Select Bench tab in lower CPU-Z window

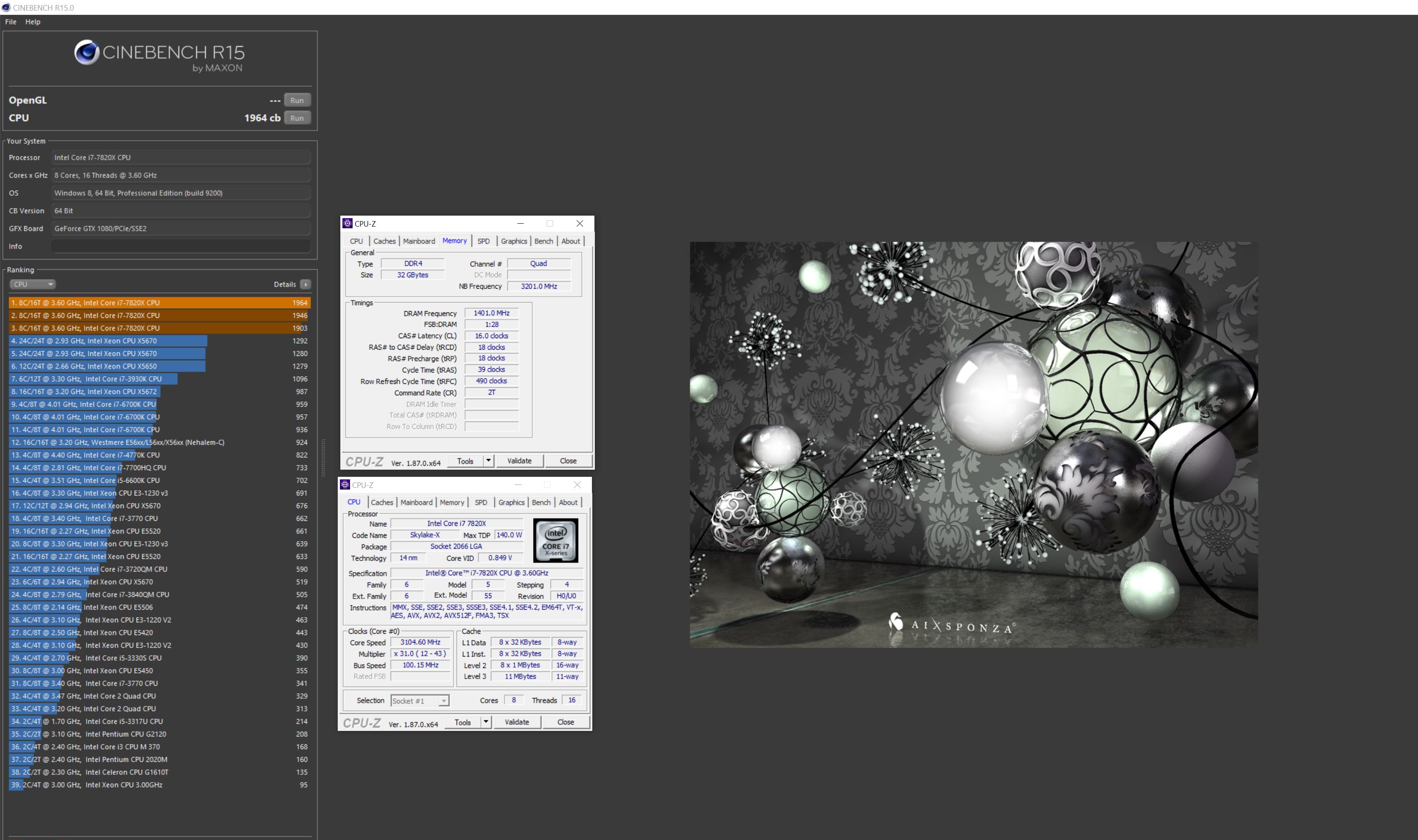(x=541, y=502)
